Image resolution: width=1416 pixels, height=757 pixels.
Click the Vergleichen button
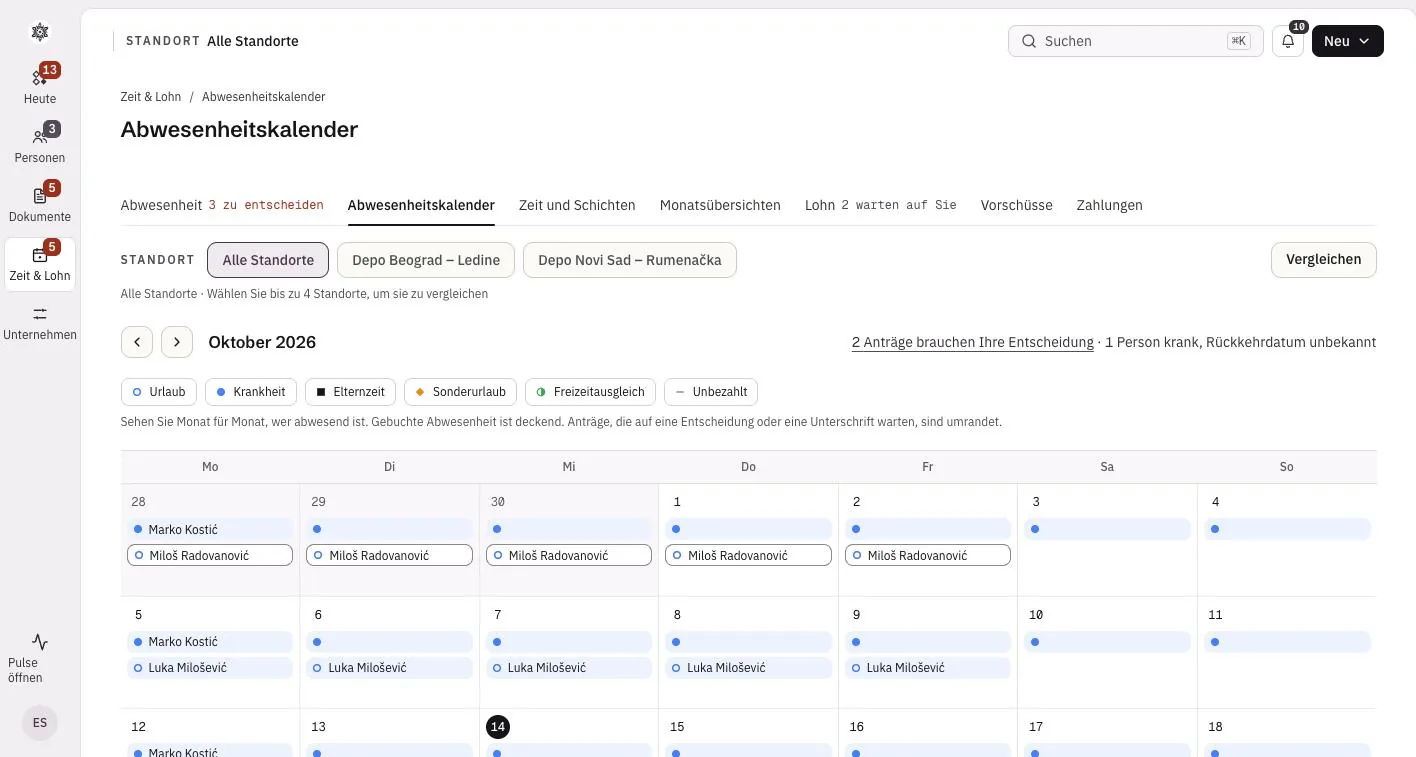[1323, 259]
